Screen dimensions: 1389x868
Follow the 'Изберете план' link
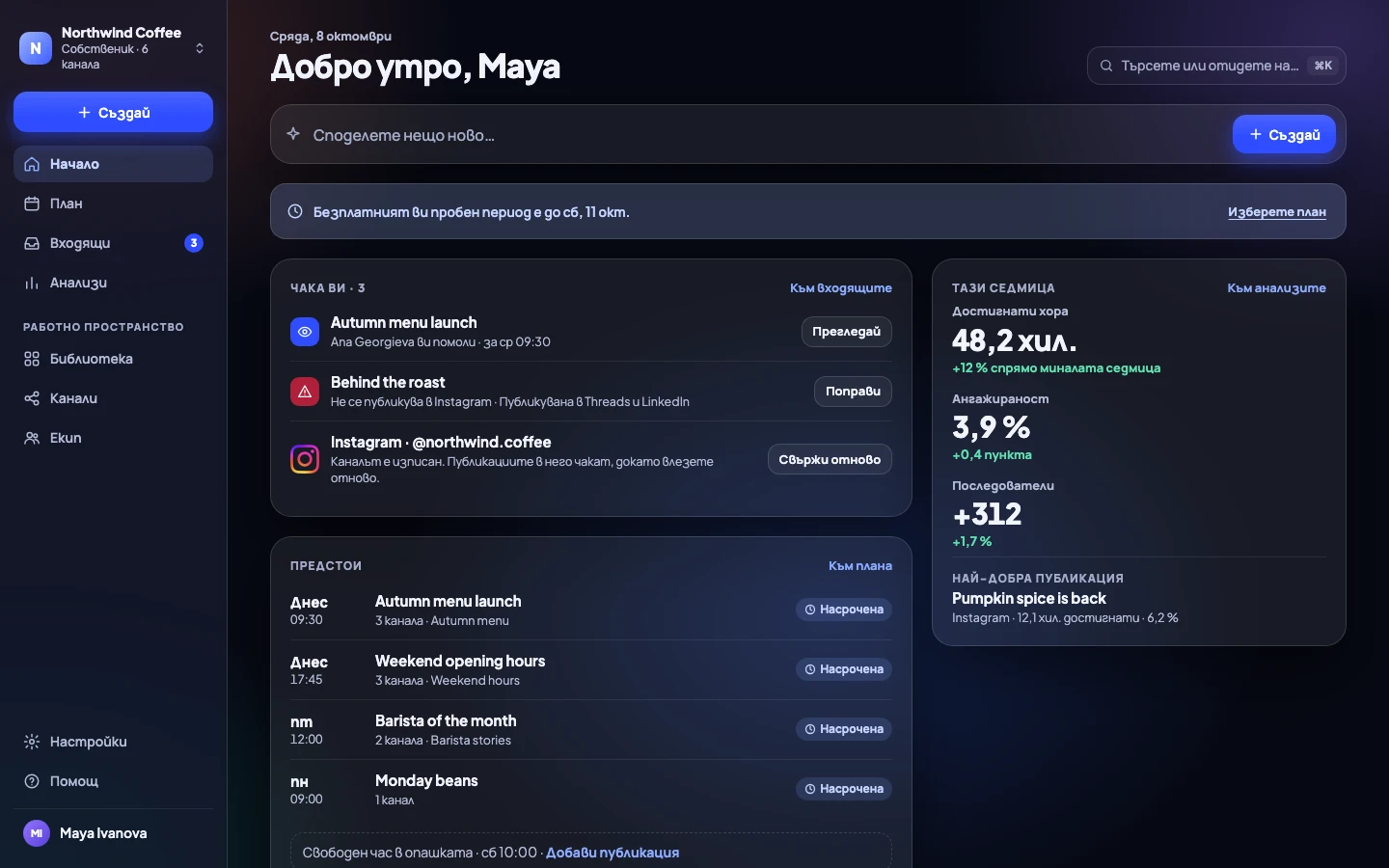pyautogui.click(x=1277, y=212)
